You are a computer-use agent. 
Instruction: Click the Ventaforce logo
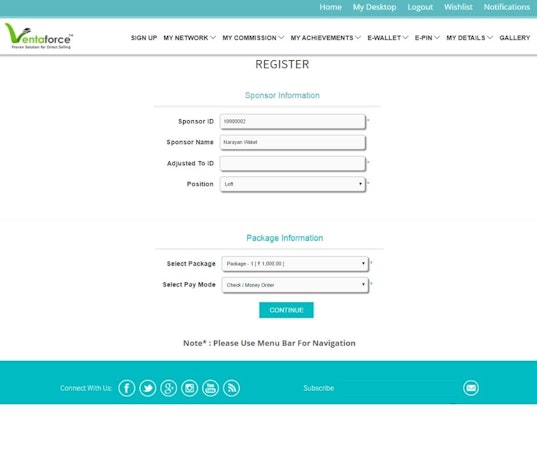[x=39, y=36]
